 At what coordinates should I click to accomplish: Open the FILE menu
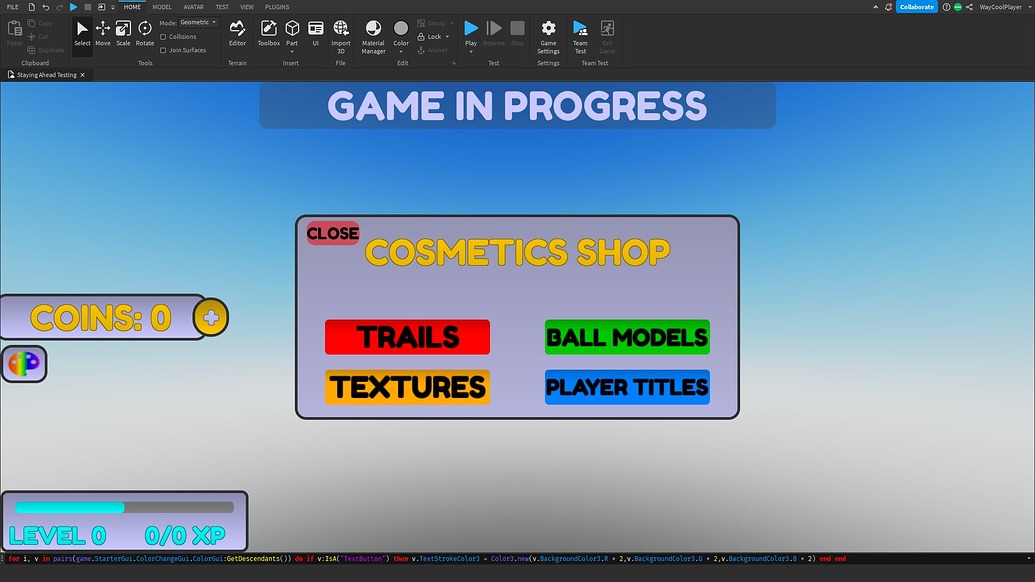click(12, 6)
